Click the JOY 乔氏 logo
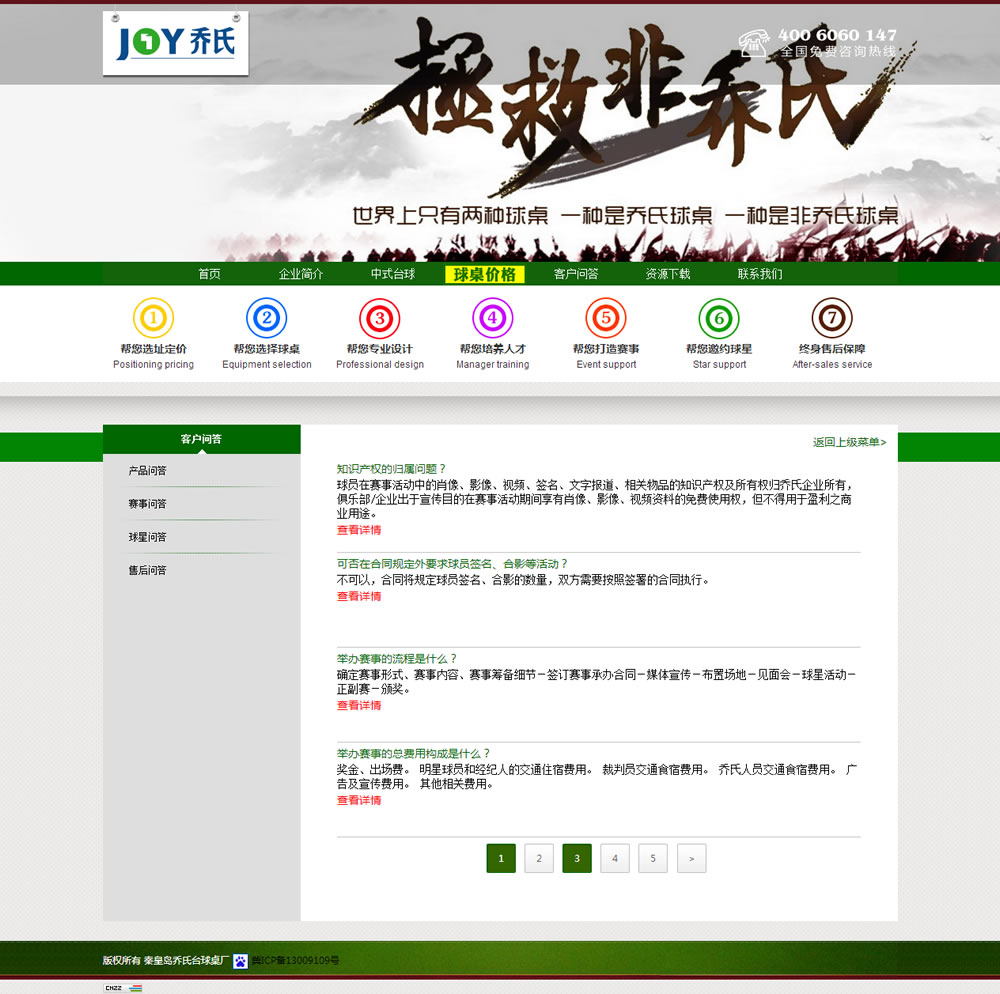The width and height of the screenshot is (1000, 994). tap(175, 44)
